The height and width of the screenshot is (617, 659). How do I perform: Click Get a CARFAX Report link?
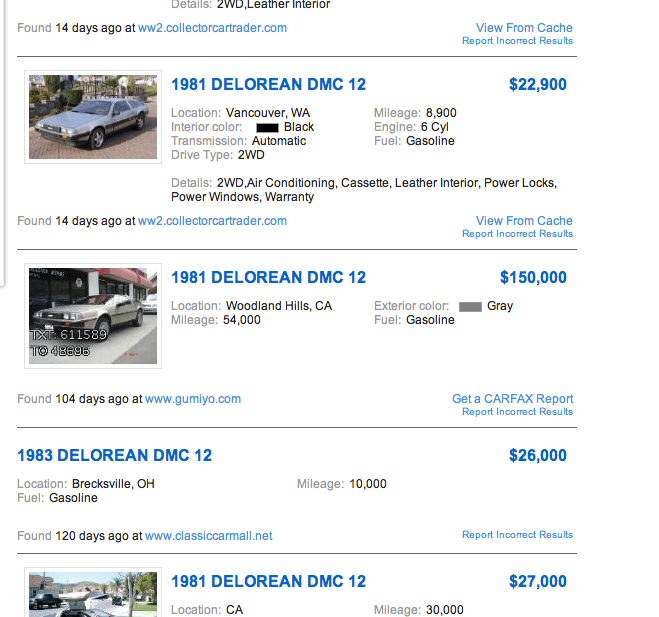point(512,399)
